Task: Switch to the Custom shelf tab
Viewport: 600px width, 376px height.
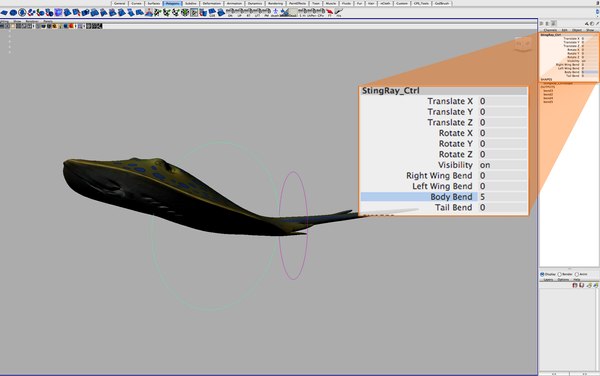Action: point(402,3)
